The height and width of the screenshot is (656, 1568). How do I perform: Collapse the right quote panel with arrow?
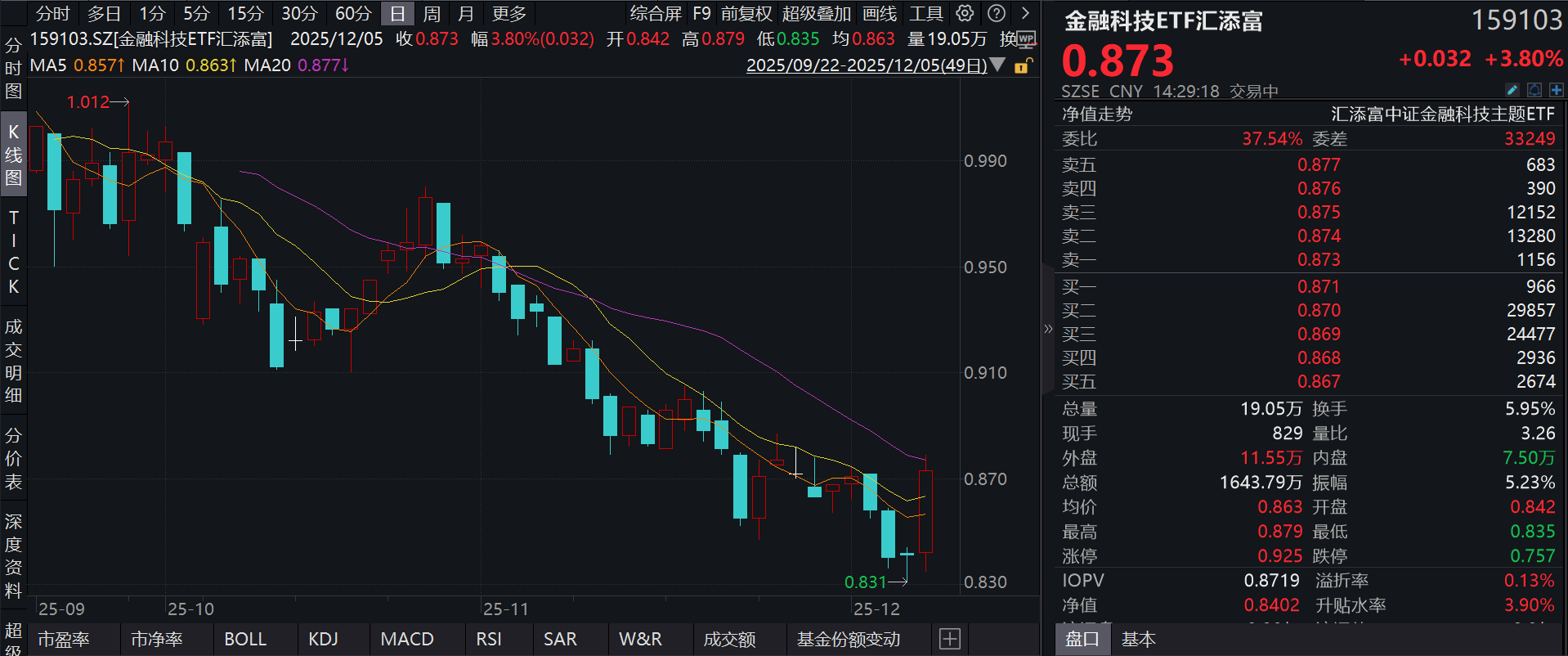[1048, 329]
